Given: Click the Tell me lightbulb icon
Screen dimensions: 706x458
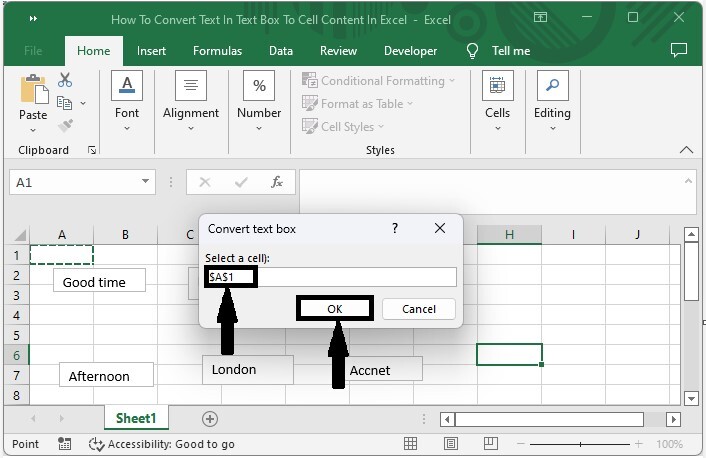Looking at the screenshot, I should point(472,51).
